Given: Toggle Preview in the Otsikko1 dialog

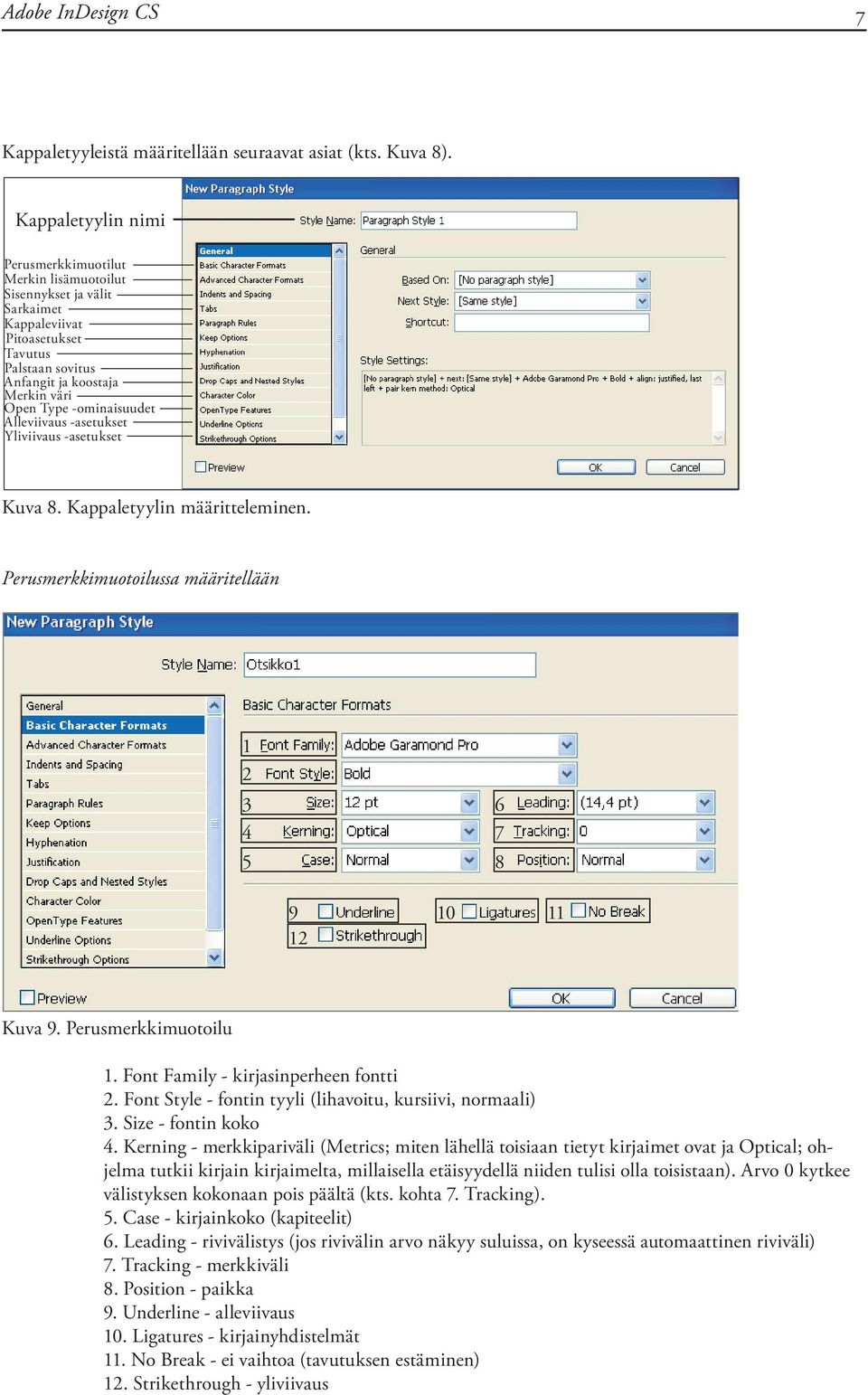Looking at the screenshot, I should [28, 998].
